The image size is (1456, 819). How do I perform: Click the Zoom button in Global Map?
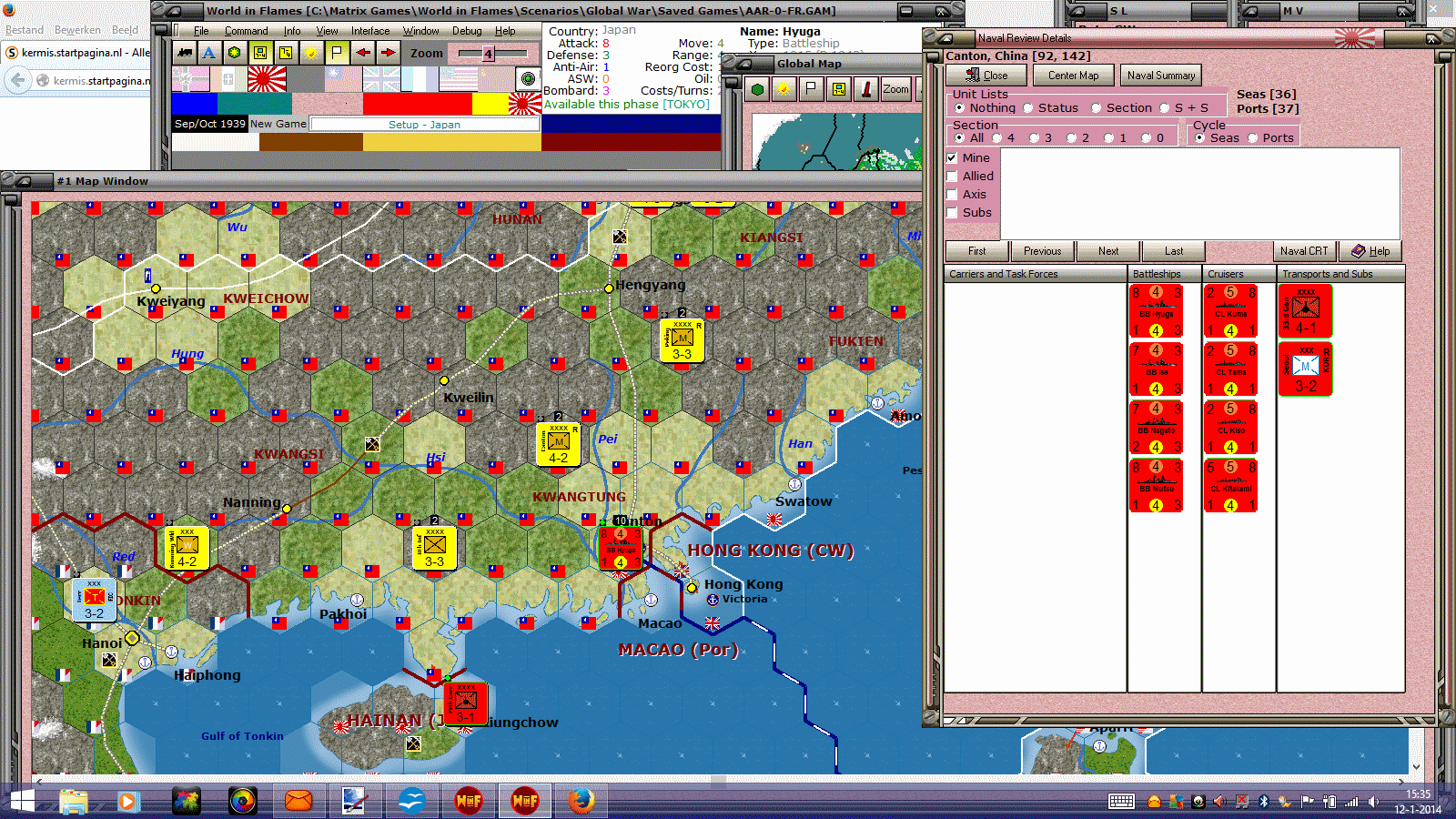pyautogui.click(x=895, y=89)
